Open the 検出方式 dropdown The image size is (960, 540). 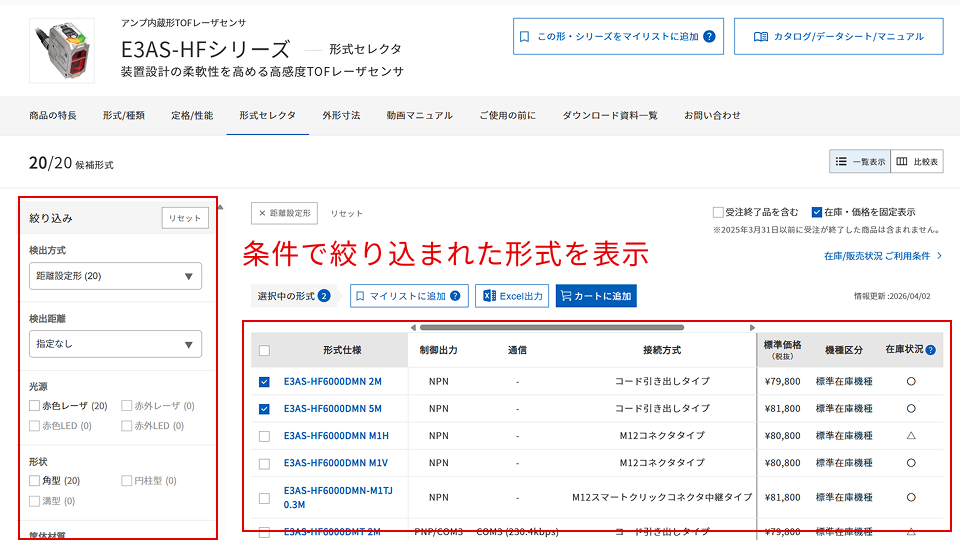pyautogui.click(x=115, y=276)
